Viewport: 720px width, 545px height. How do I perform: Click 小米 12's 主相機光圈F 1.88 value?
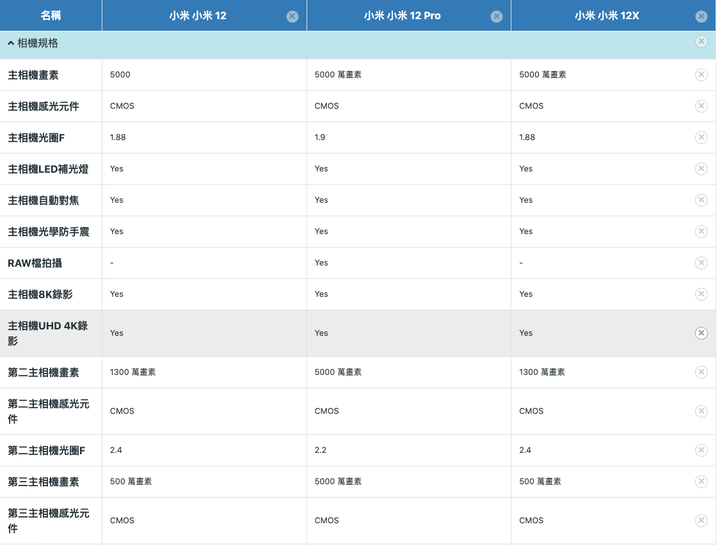118,137
